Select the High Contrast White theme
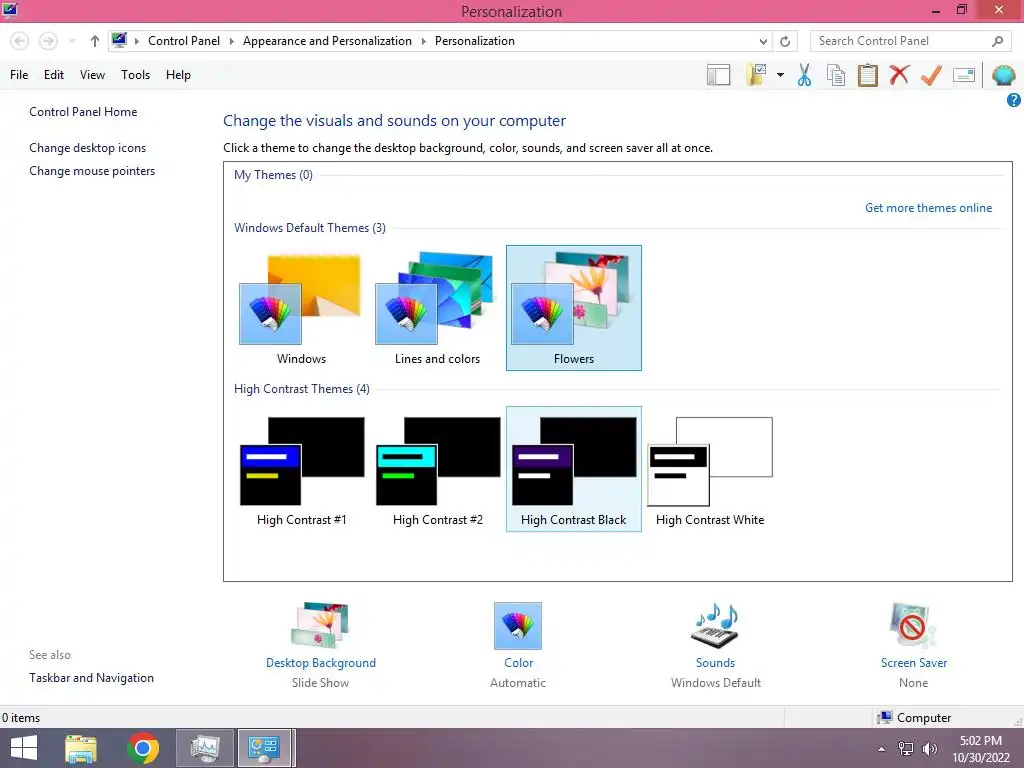This screenshot has height=768, width=1024. (x=710, y=470)
